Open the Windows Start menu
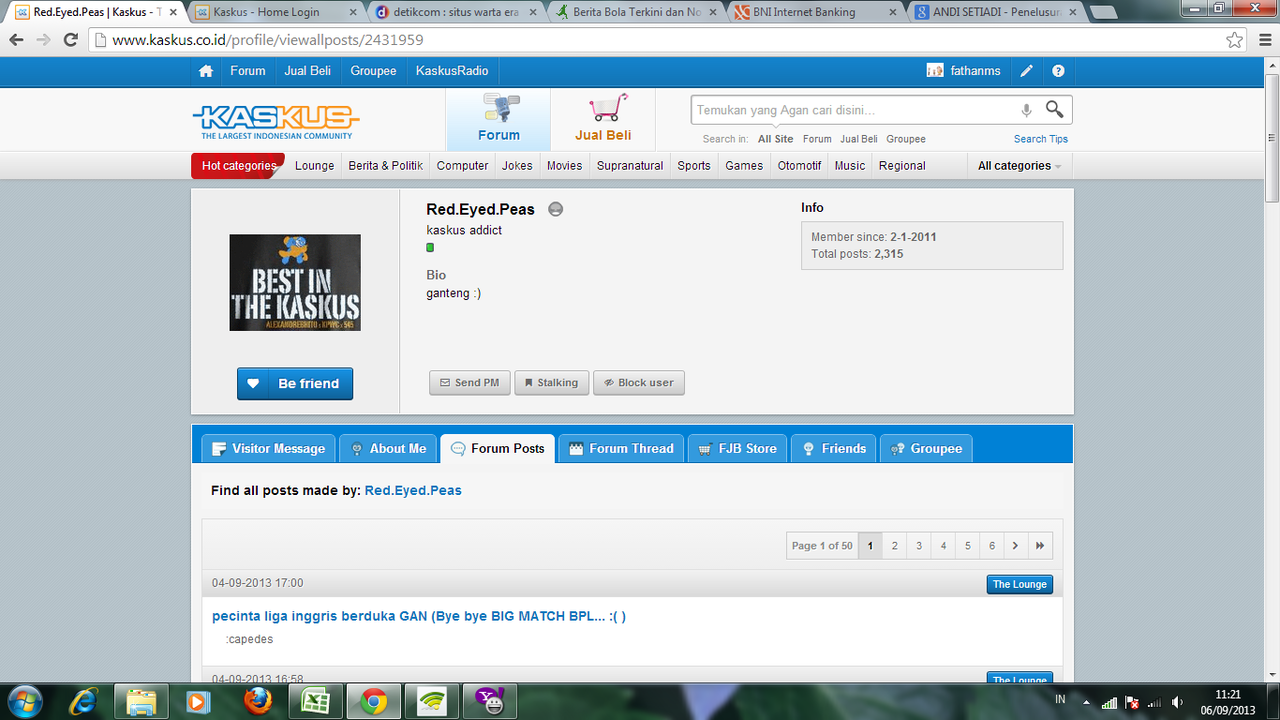1280x720 pixels. [24, 702]
